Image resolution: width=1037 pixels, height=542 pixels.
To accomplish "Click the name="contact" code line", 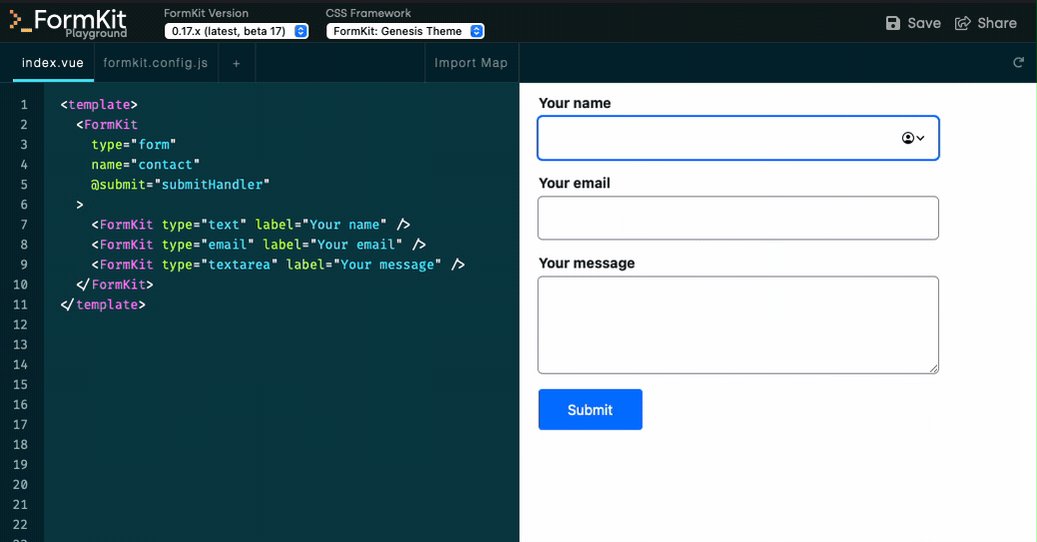I will (145, 165).
